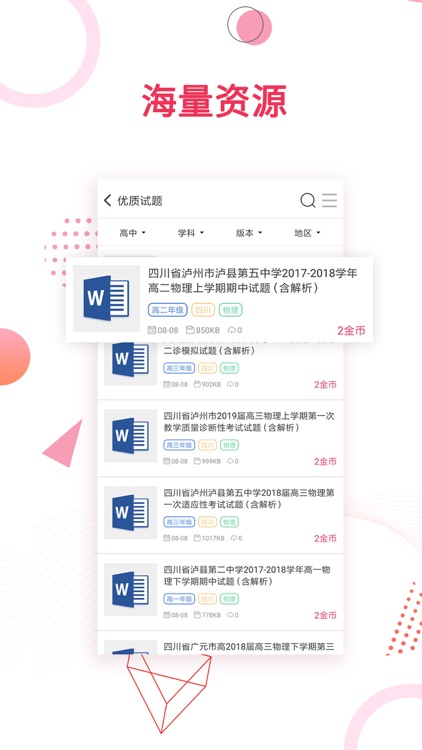Click 2金币 price on 850KB card
Screen dimensions: 422x750
(x=351, y=331)
